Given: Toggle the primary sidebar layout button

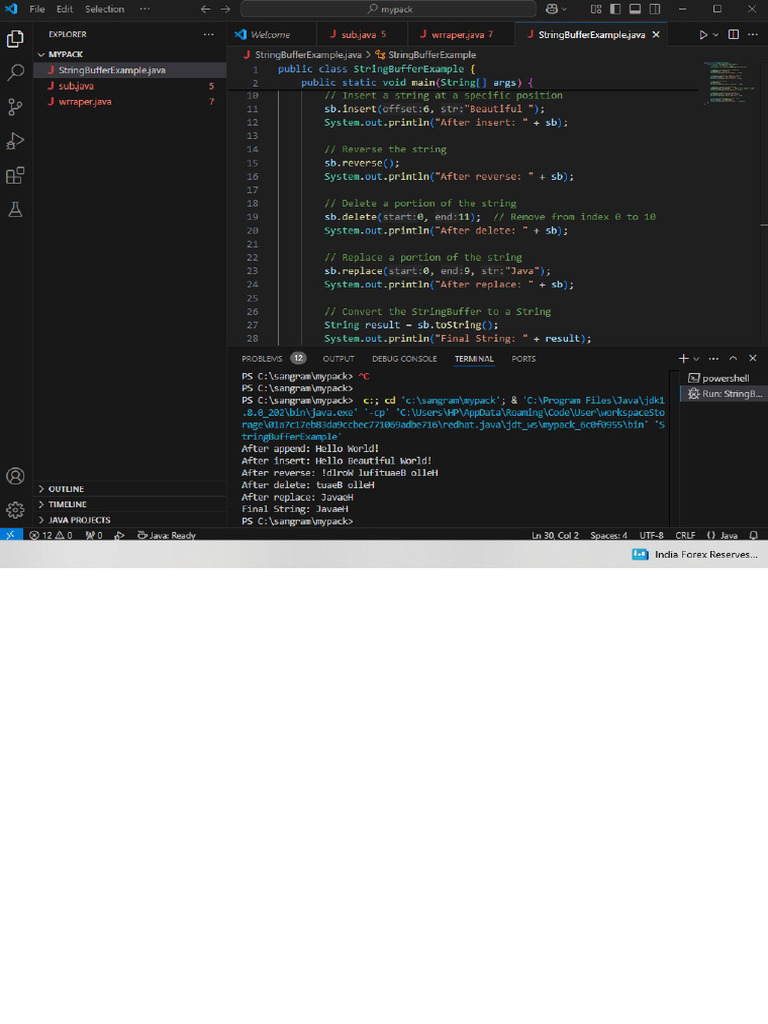Looking at the screenshot, I should [x=614, y=9].
